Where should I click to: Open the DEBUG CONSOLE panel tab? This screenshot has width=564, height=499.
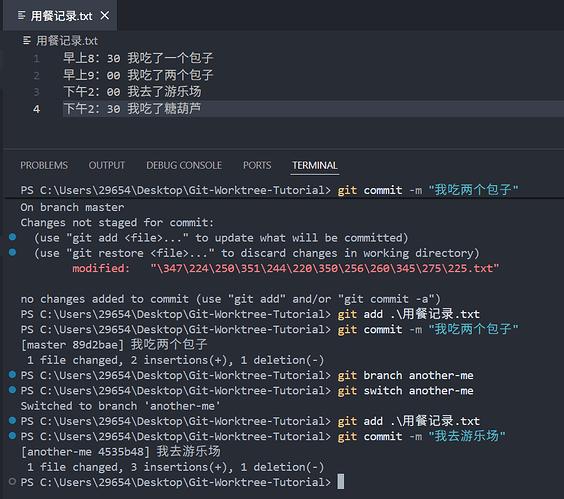coord(184,165)
